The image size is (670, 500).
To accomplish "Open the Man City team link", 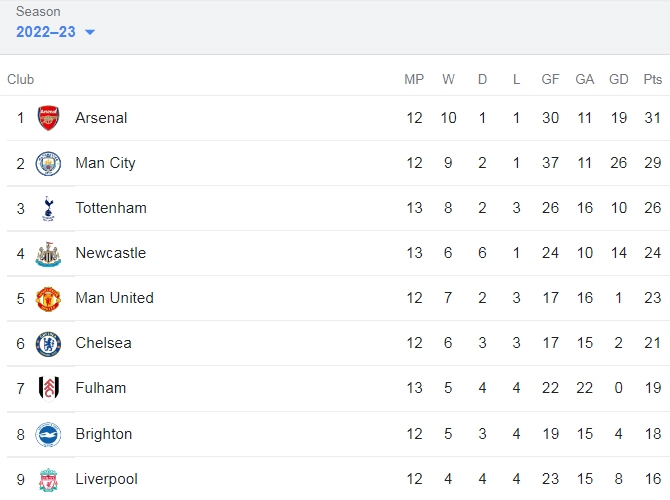I will click(106, 163).
